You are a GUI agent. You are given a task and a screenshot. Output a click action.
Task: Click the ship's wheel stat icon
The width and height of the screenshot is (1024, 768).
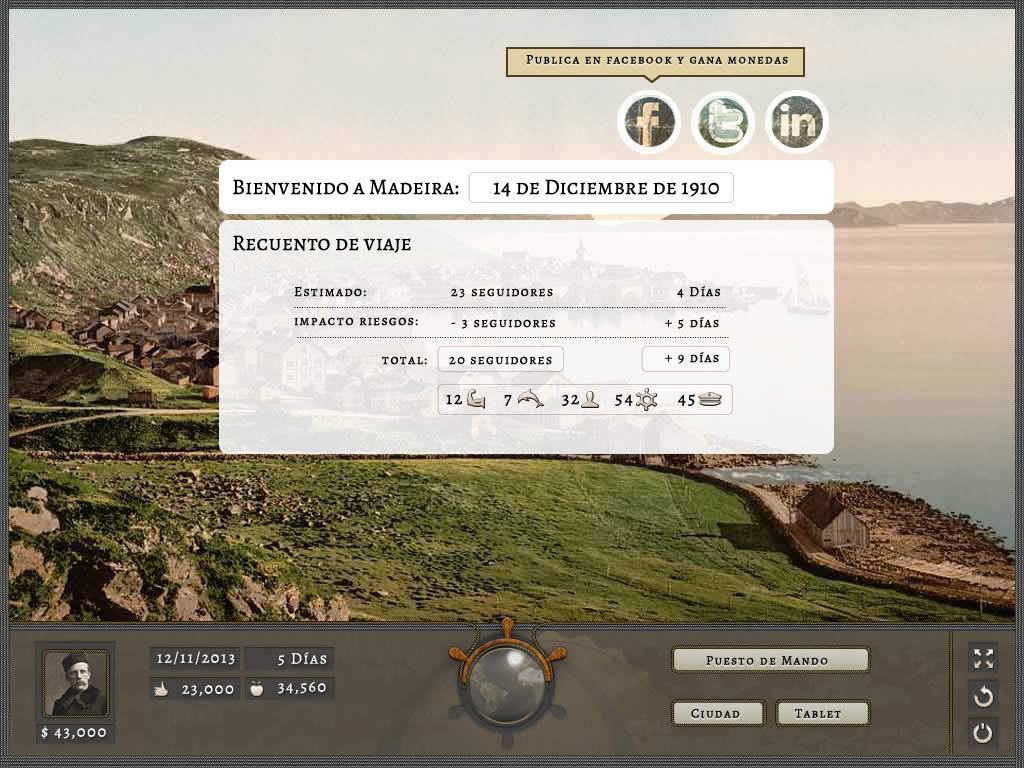647,400
